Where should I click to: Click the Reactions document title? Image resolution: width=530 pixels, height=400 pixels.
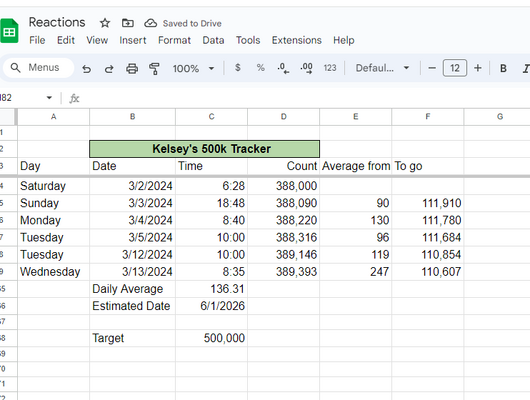point(57,22)
